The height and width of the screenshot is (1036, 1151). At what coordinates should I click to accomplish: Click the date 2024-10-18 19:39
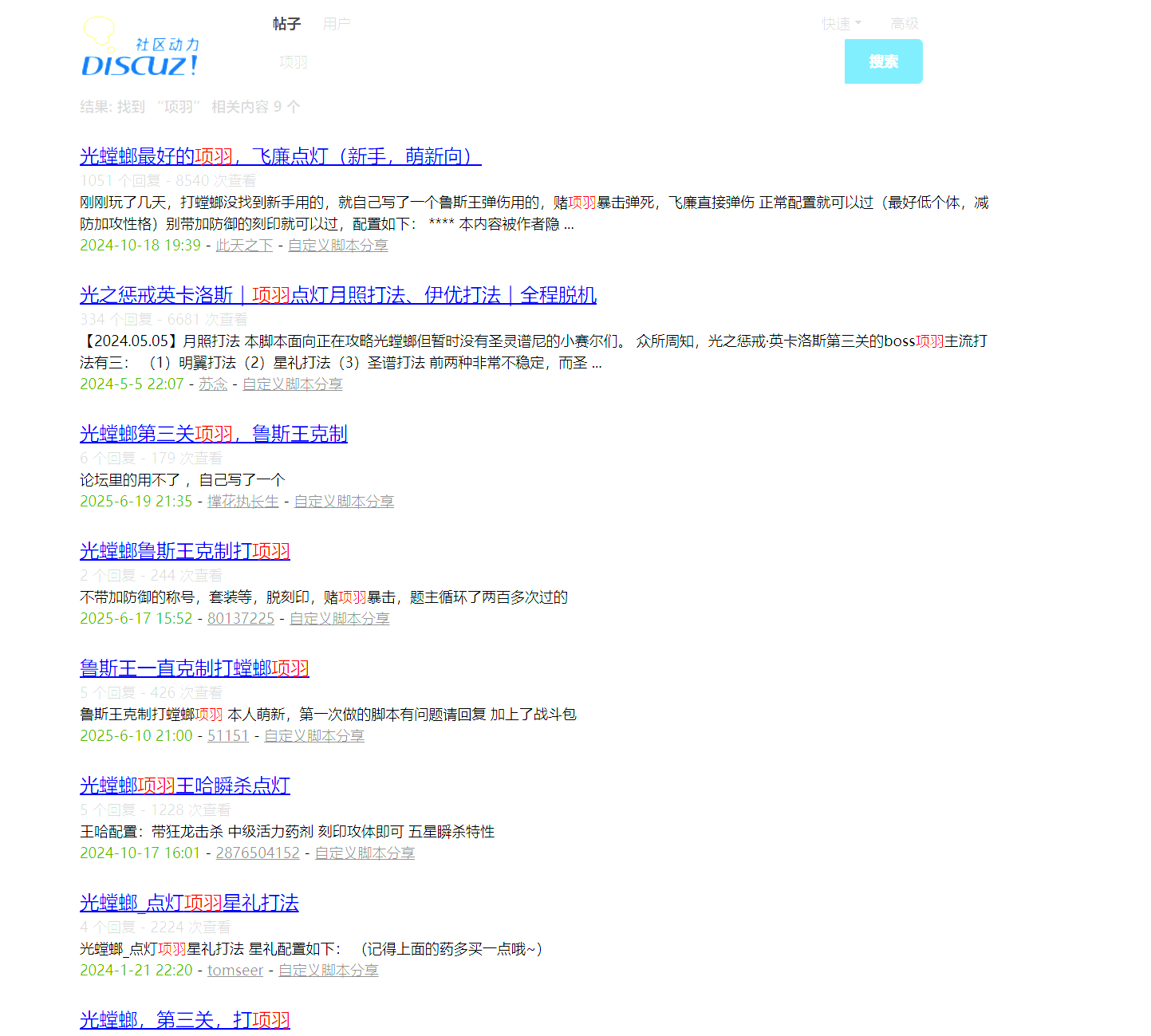140,246
